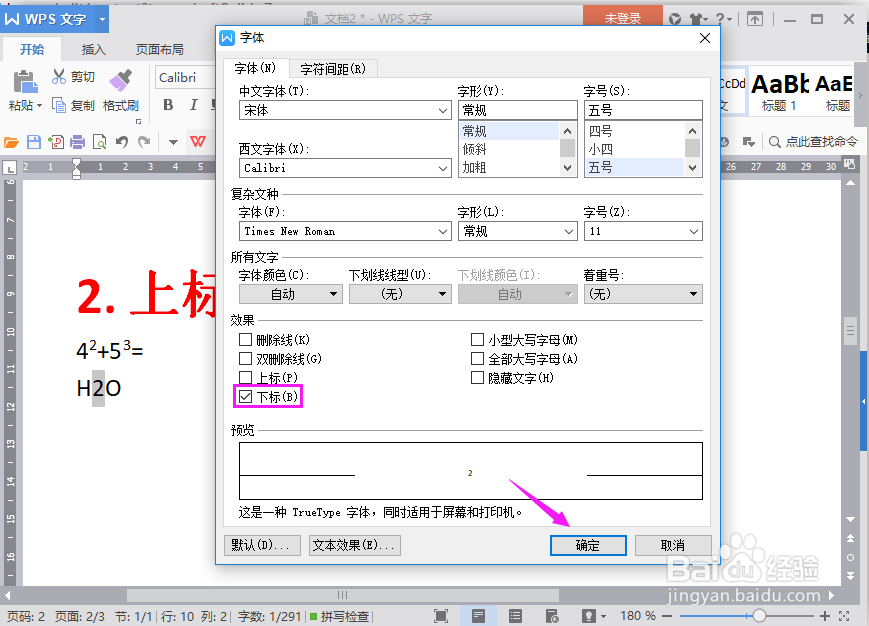Redo the last action
Image resolution: width=869 pixels, height=626 pixels.
[x=142, y=142]
